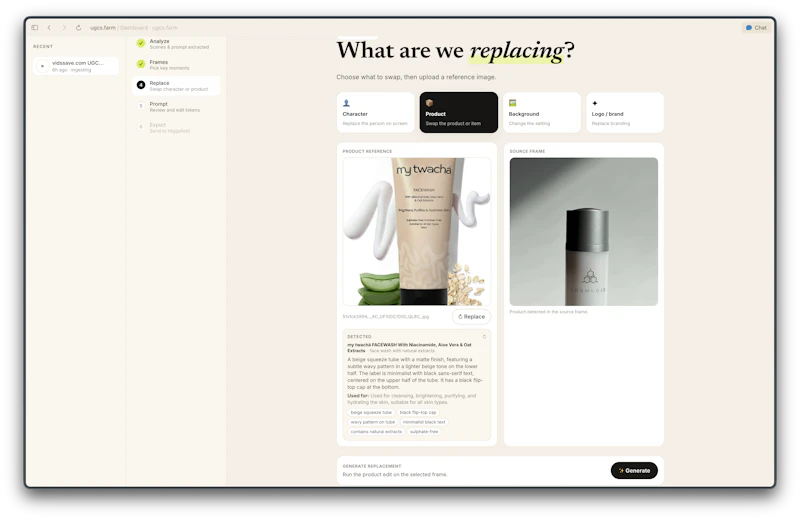Image resolution: width=800 pixels, height=520 pixels.
Task: Click the DETECTED panel label
Action: 359,336
